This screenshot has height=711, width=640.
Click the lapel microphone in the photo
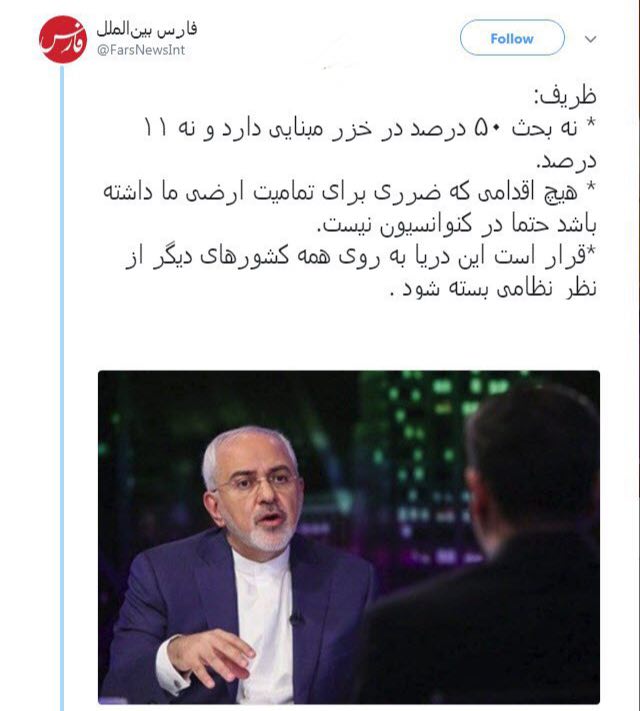pos(296,618)
